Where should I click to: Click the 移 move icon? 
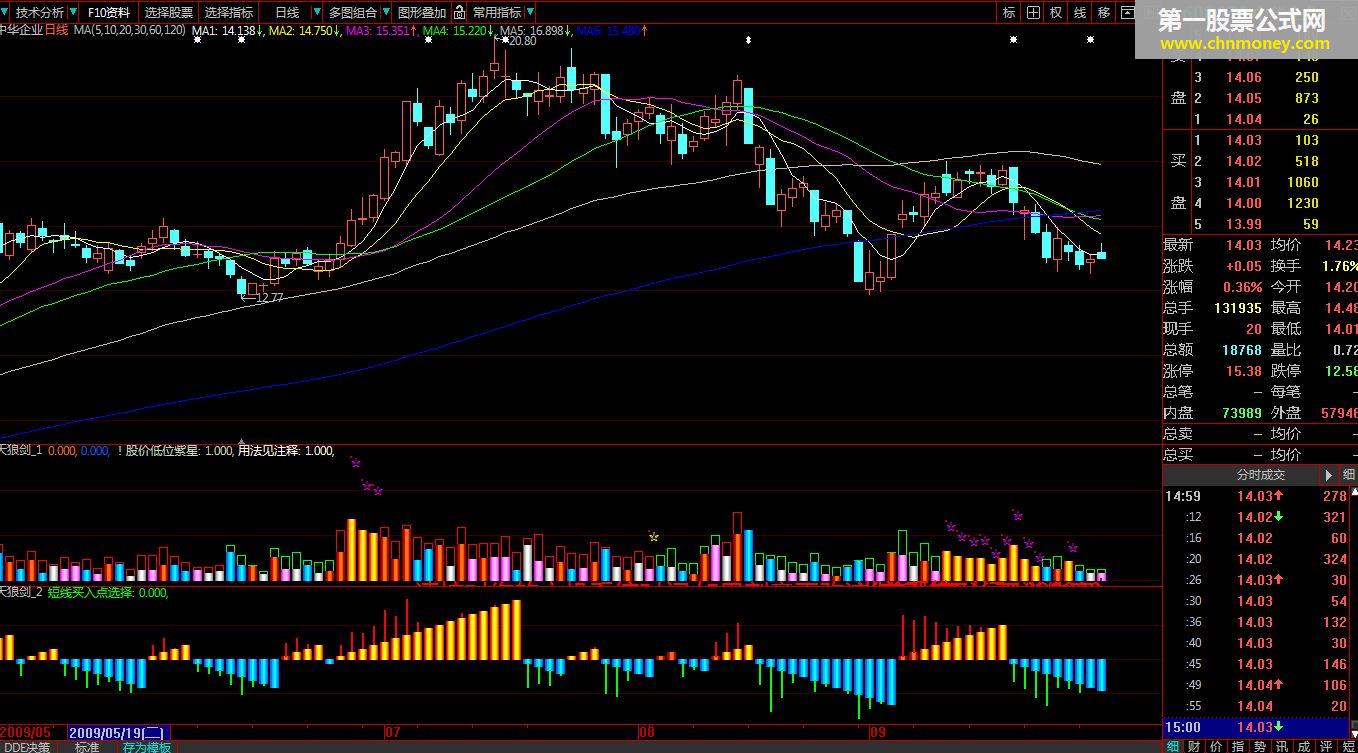(1104, 13)
